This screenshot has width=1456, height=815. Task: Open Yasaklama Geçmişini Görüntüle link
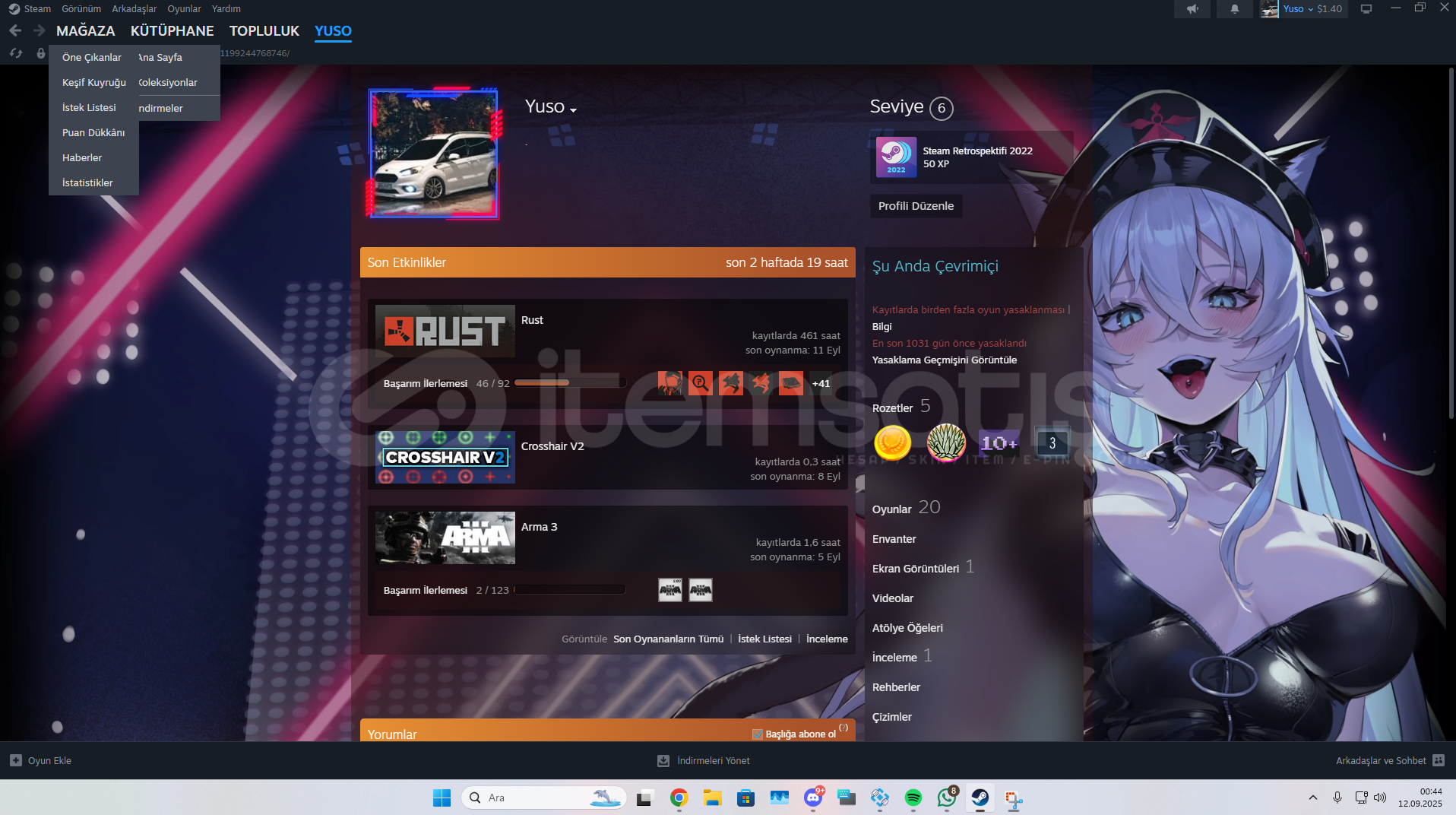pos(945,360)
